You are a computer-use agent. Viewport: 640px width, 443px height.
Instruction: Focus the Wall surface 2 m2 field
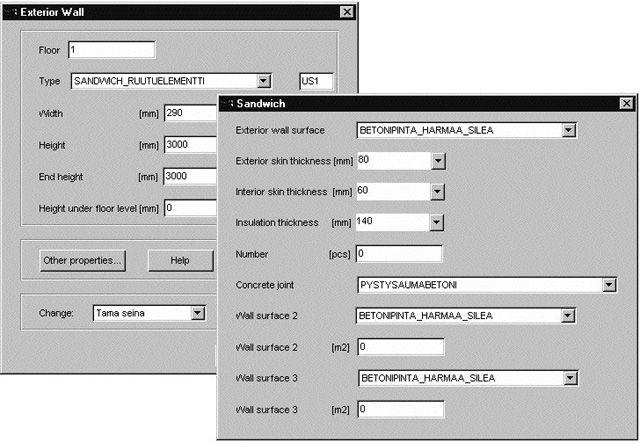pyautogui.click(x=399, y=347)
